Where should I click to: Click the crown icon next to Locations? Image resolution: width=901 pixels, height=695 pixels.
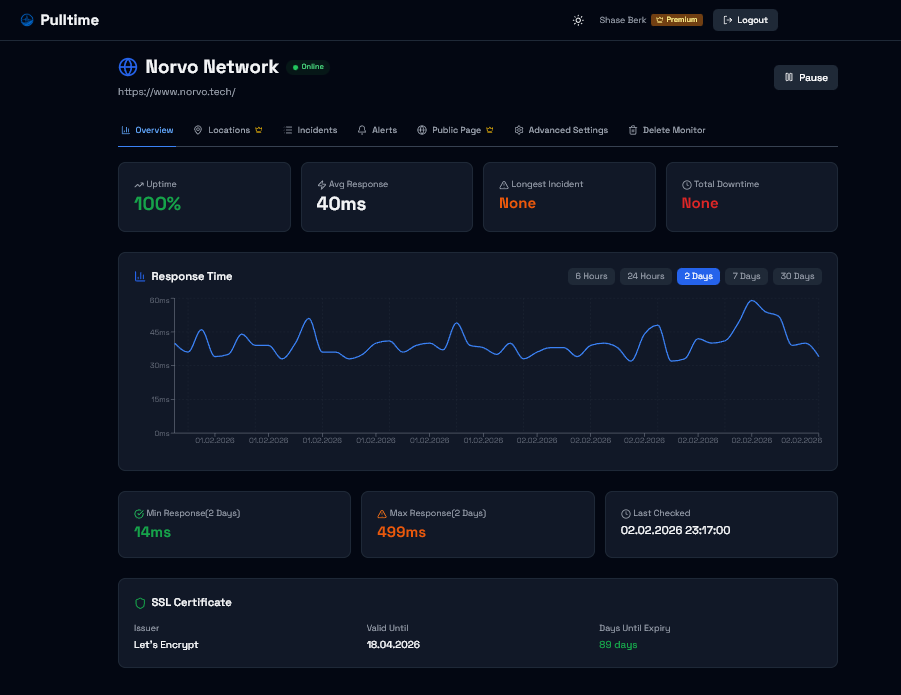click(x=259, y=130)
